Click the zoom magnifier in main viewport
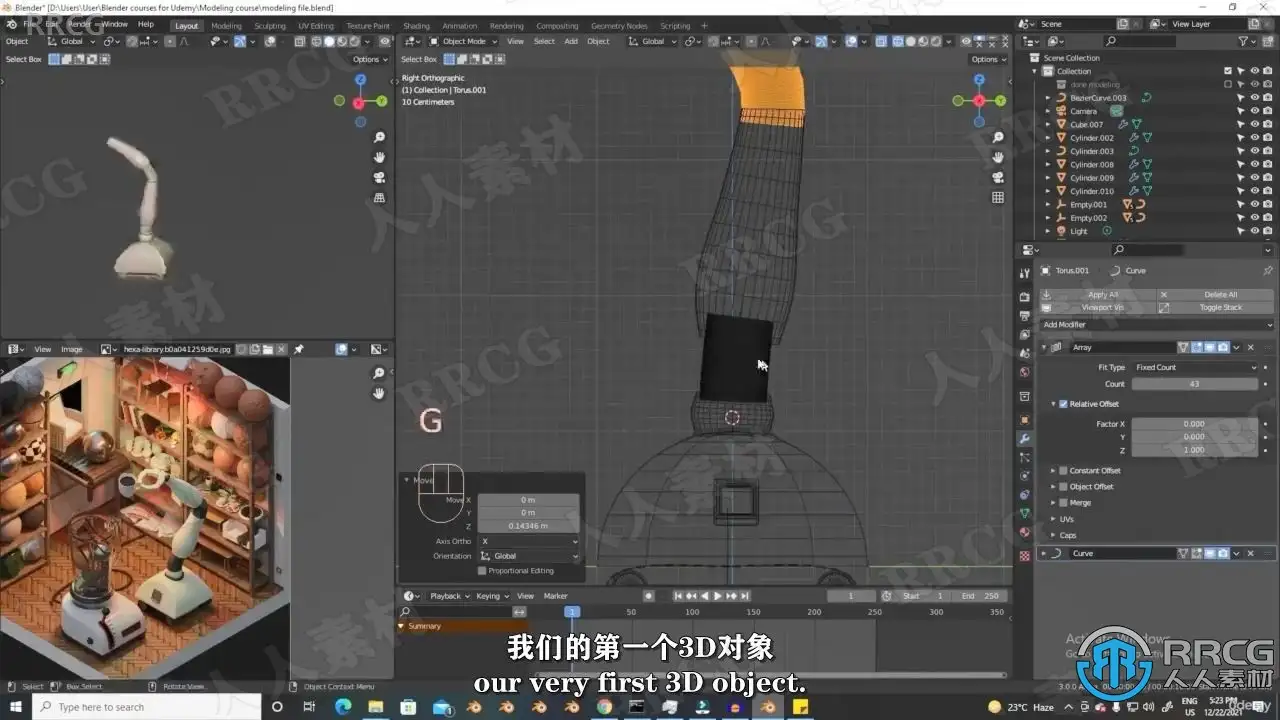The height and width of the screenshot is (720, 1280). pyautogui.click(x=997, y=138)
